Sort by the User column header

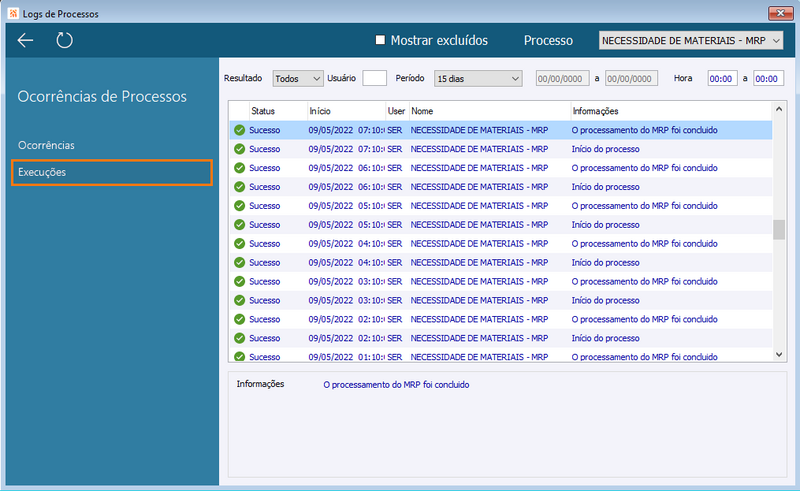[397, 111]
